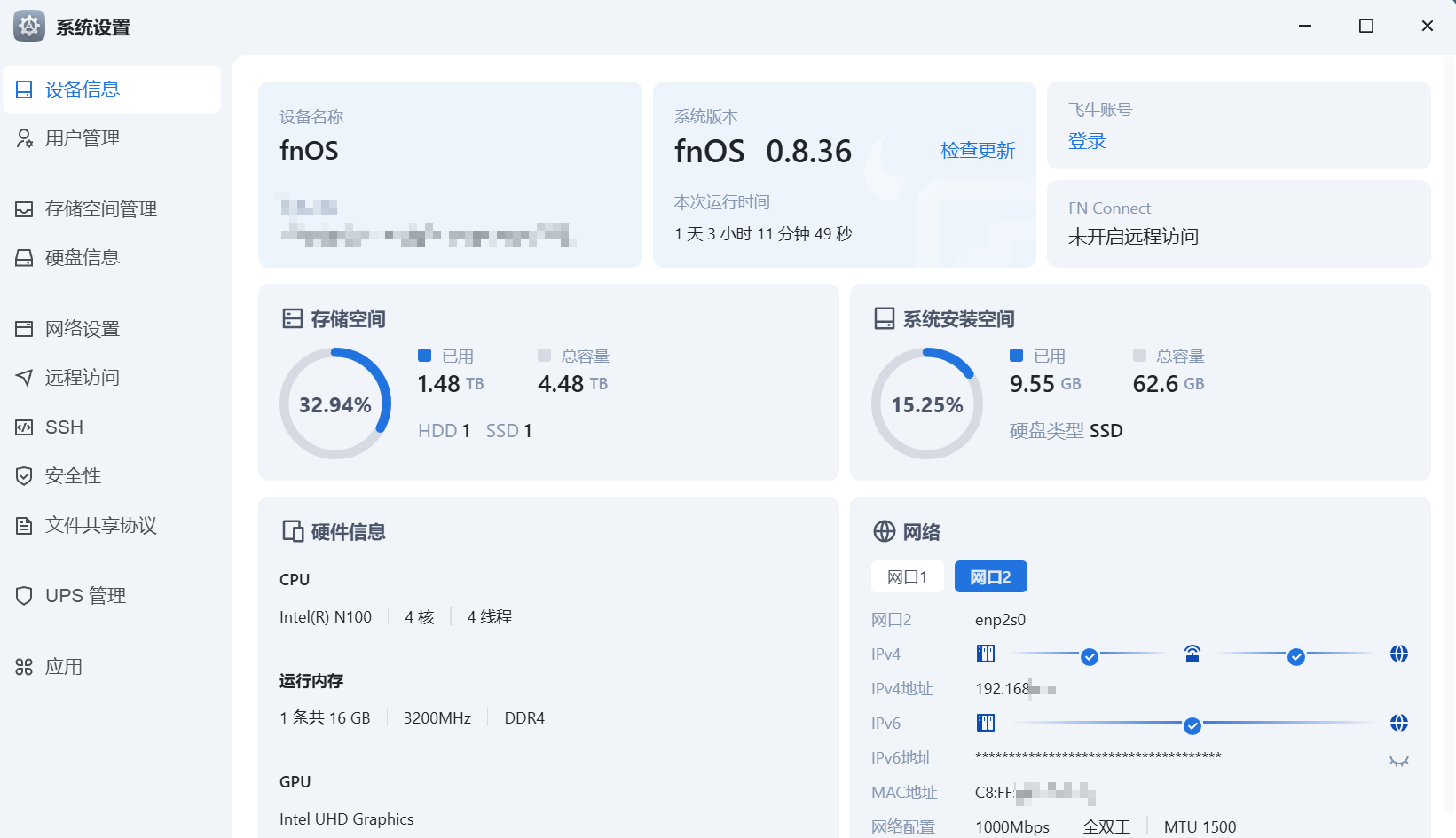Click device name fnOS text
The image size is (1456, 838).
tap(309, 151)
